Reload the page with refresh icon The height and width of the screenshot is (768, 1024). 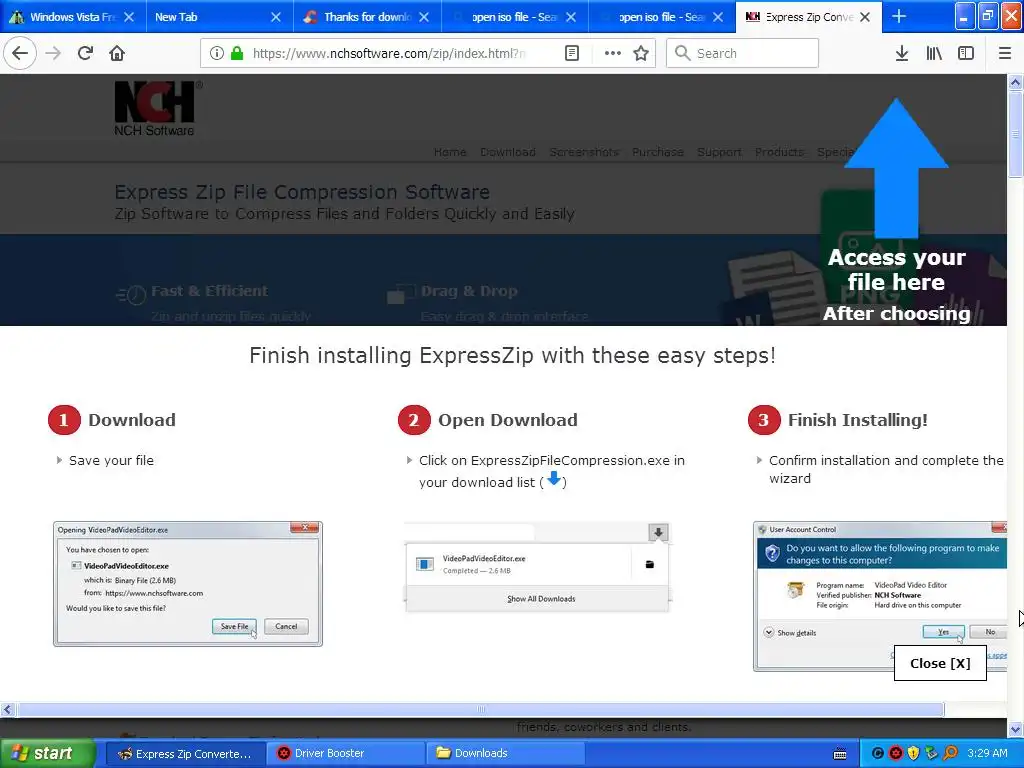tap(85, 53)
